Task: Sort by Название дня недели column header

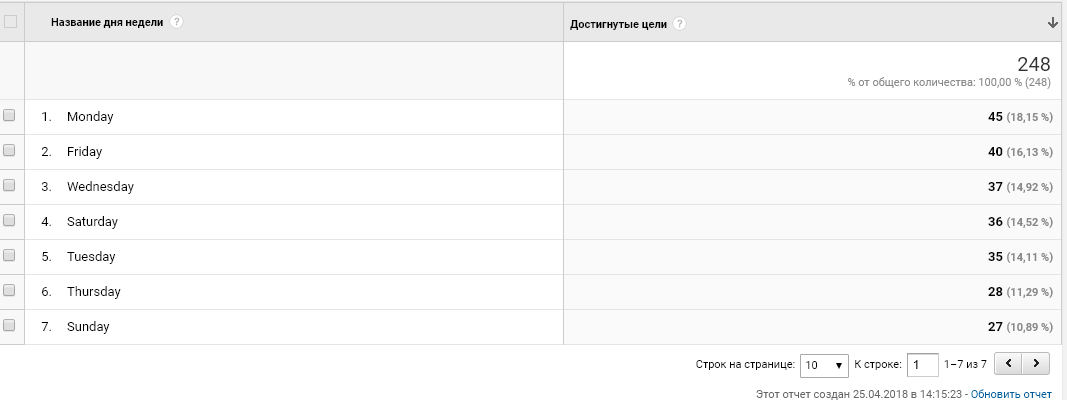Action: (x=107, y=22)
